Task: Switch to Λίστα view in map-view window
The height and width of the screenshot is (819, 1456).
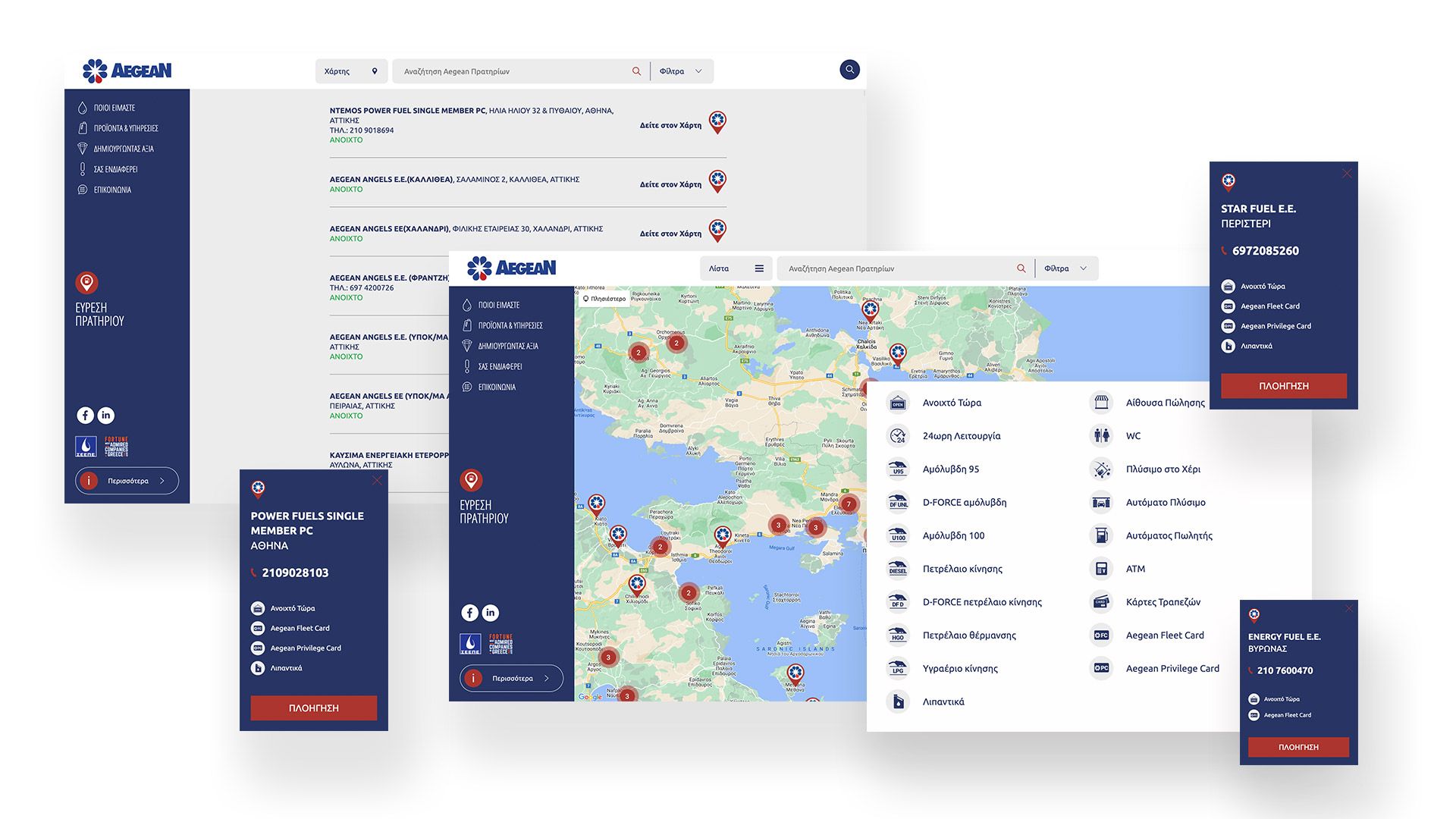Action: [x=736, y=268]
